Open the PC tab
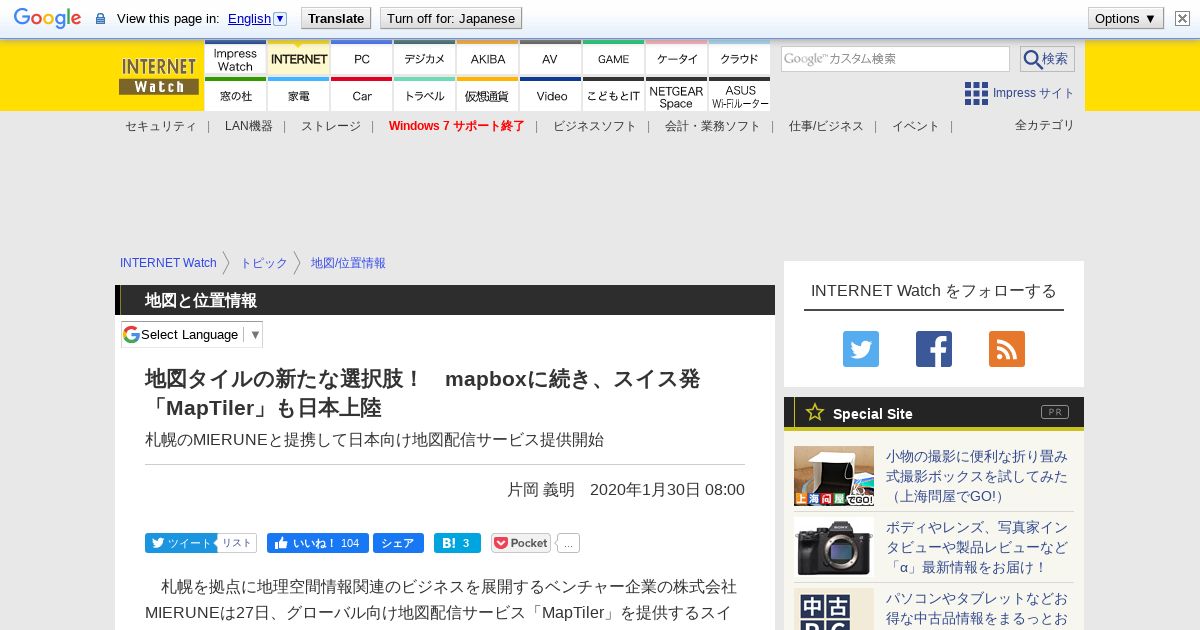1200x630 pixels. (361, 58)
